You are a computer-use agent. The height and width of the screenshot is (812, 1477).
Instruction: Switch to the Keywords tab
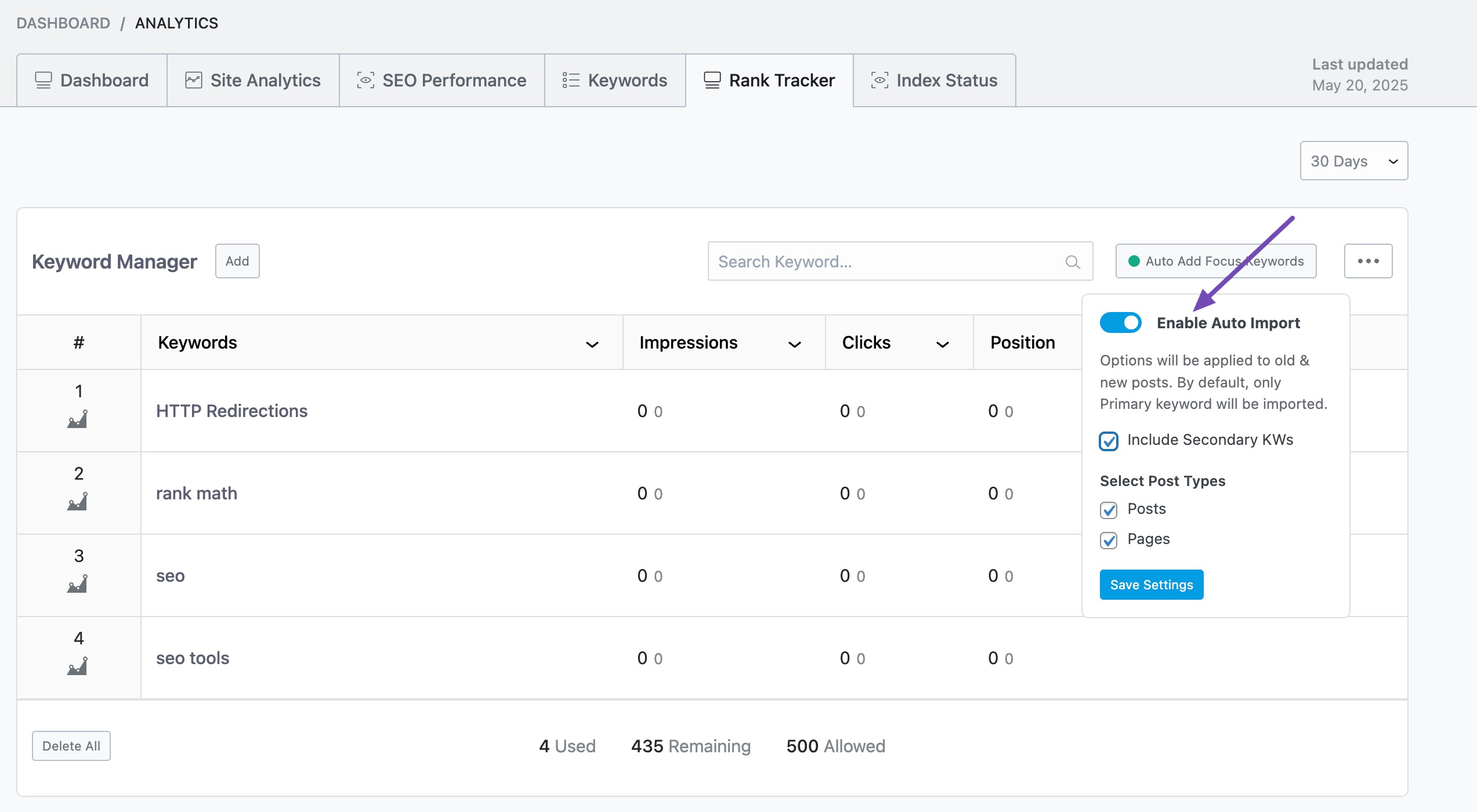click(615, 80)
